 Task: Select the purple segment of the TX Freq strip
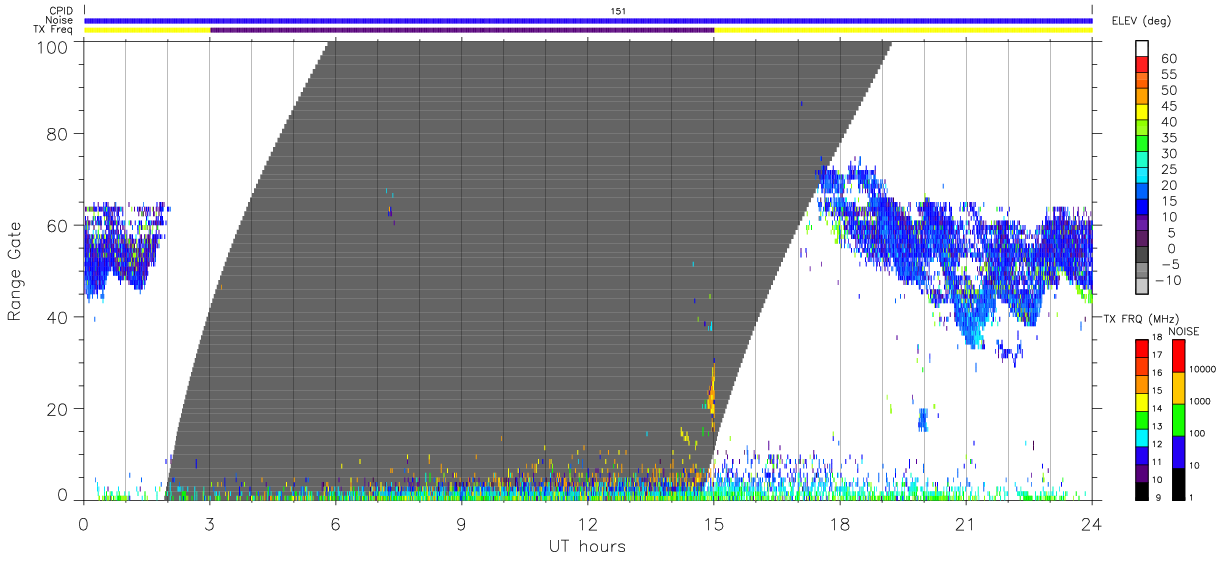[462, 30]
